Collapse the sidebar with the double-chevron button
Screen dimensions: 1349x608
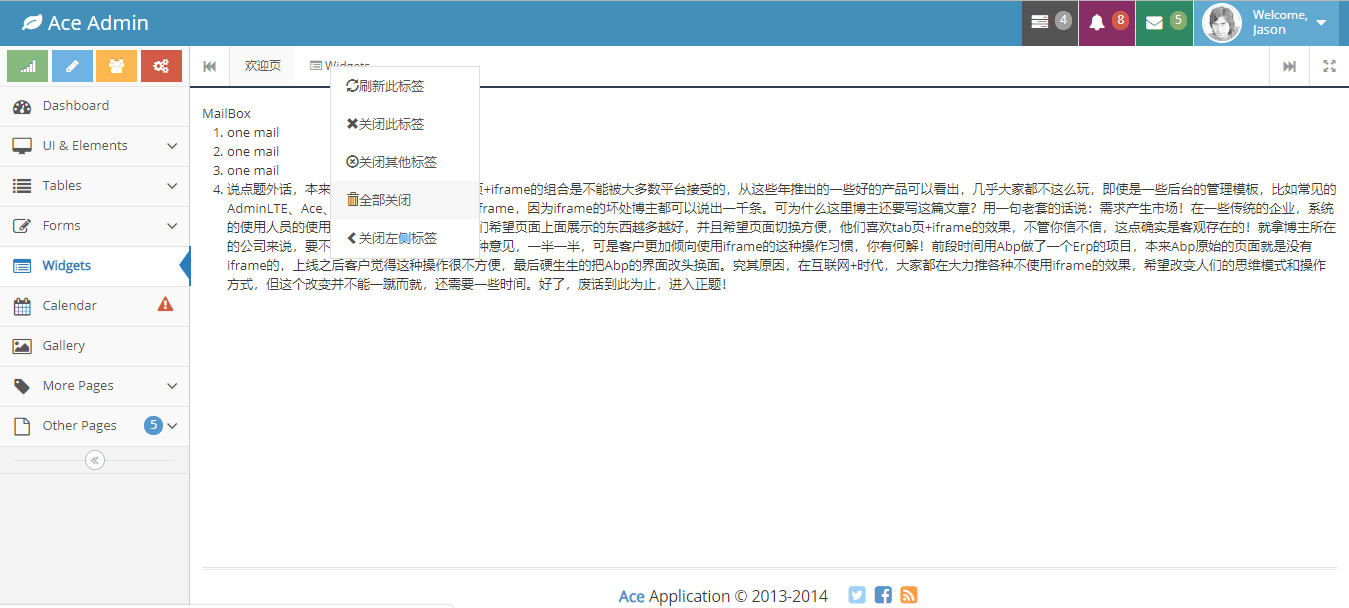94,460
